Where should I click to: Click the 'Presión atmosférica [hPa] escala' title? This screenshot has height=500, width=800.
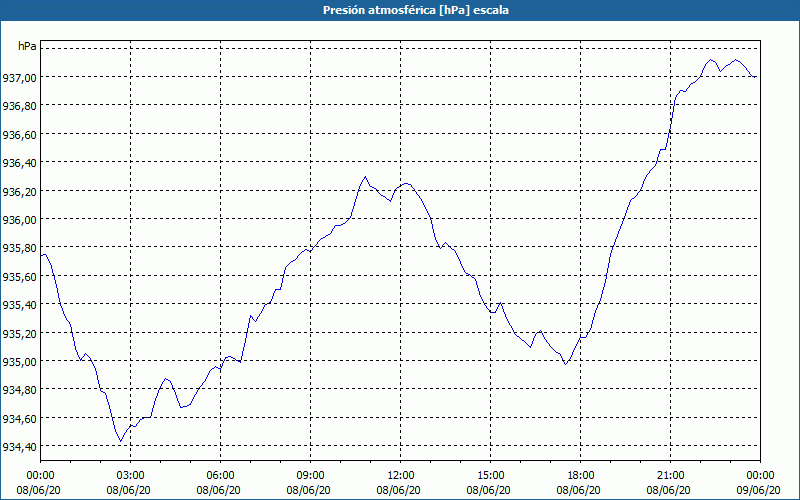pyautogui.click(x=416, y=10)
